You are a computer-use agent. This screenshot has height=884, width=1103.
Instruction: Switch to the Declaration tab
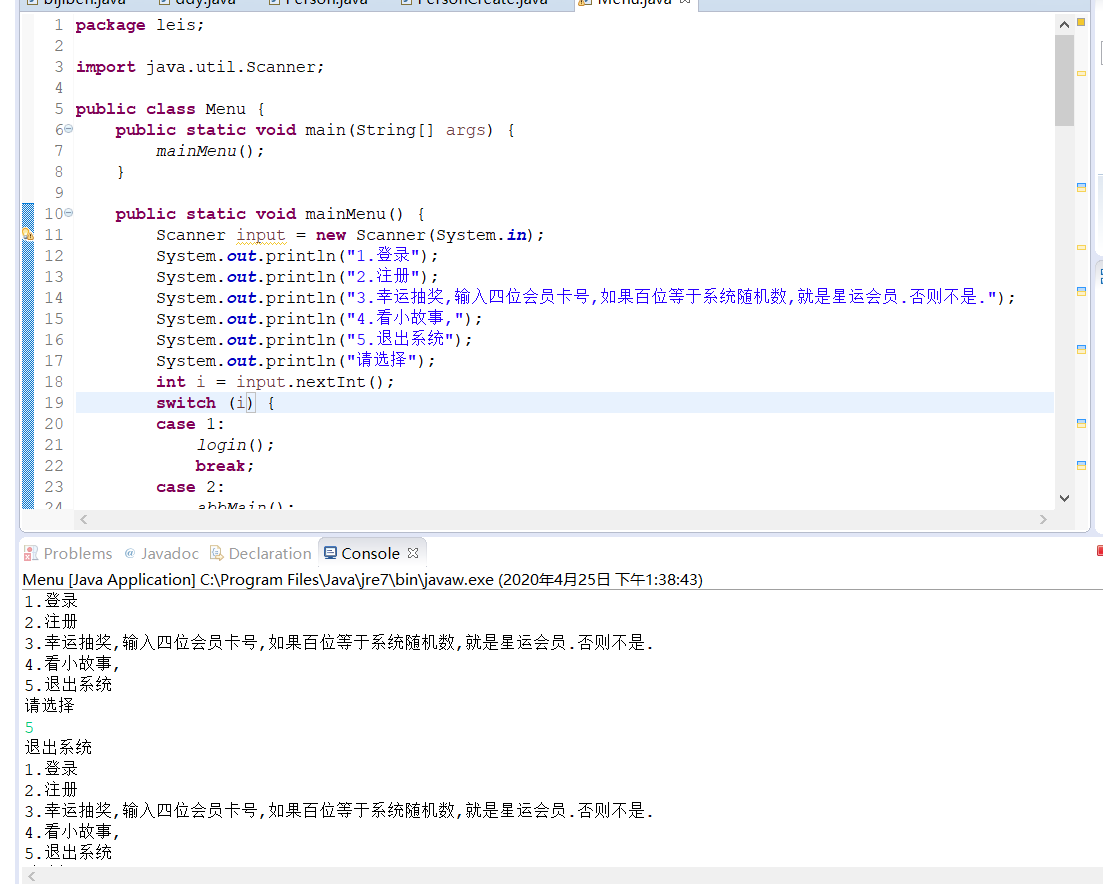[x=261, y=553]
